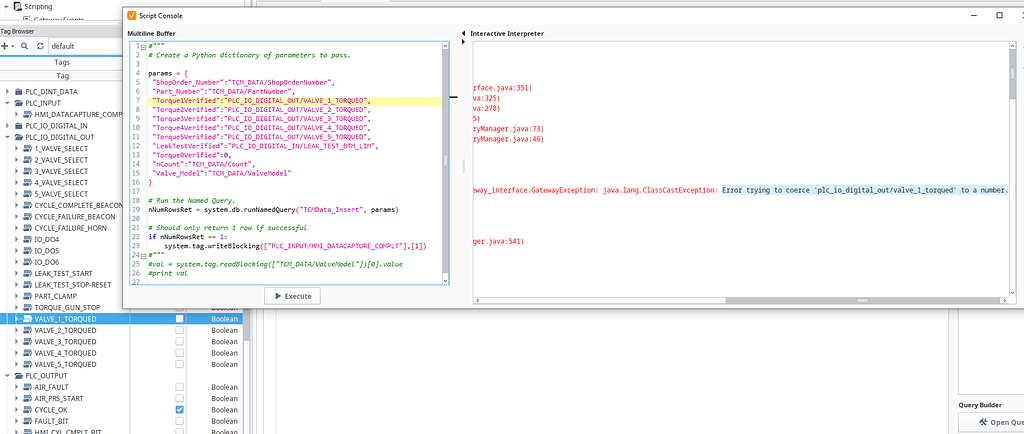The image size is (1024, 434).
Task: Maximize the Script Console window
Action: [x=999, y=15]
